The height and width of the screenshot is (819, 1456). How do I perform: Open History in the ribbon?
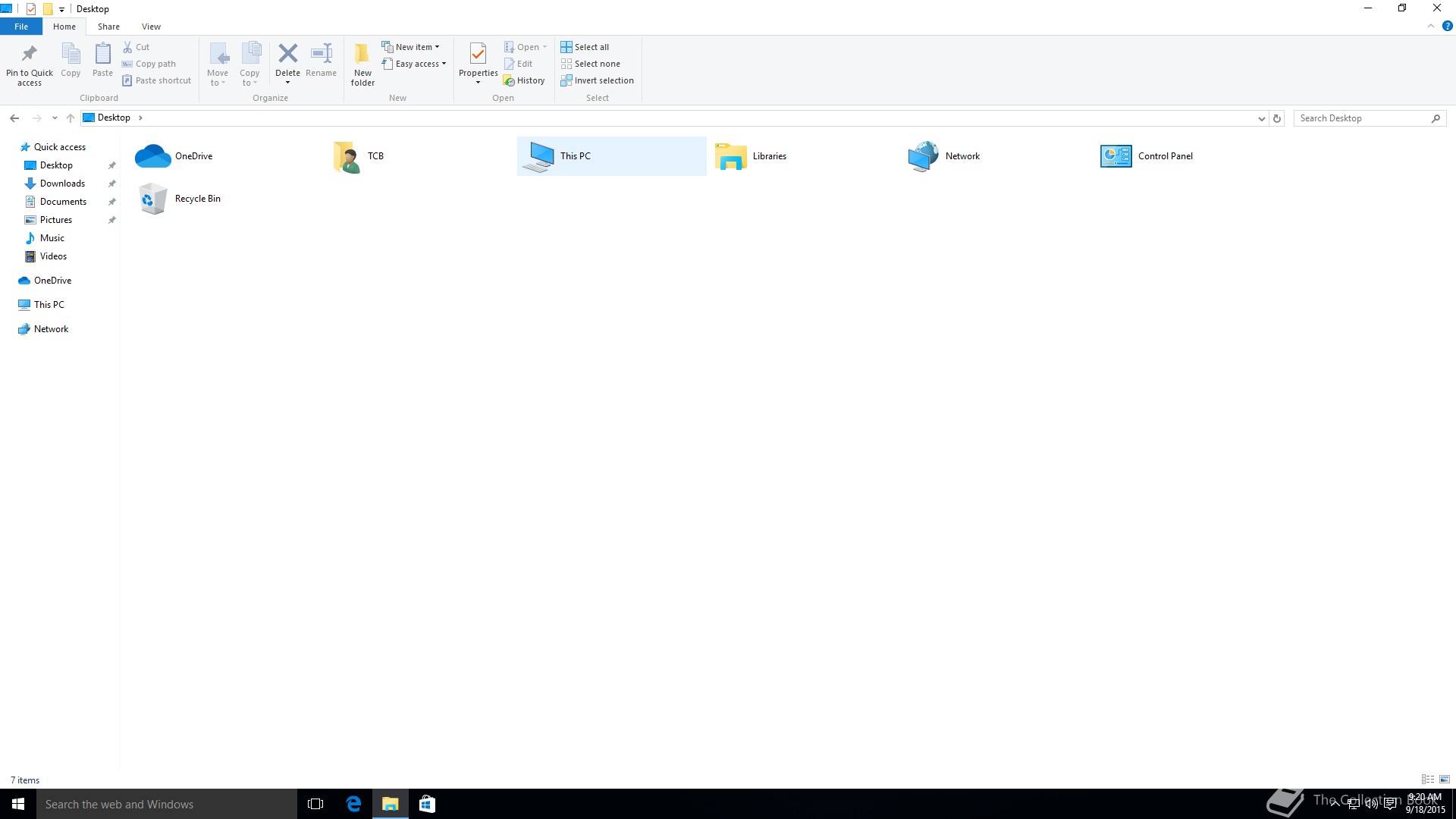coord(524,80)
